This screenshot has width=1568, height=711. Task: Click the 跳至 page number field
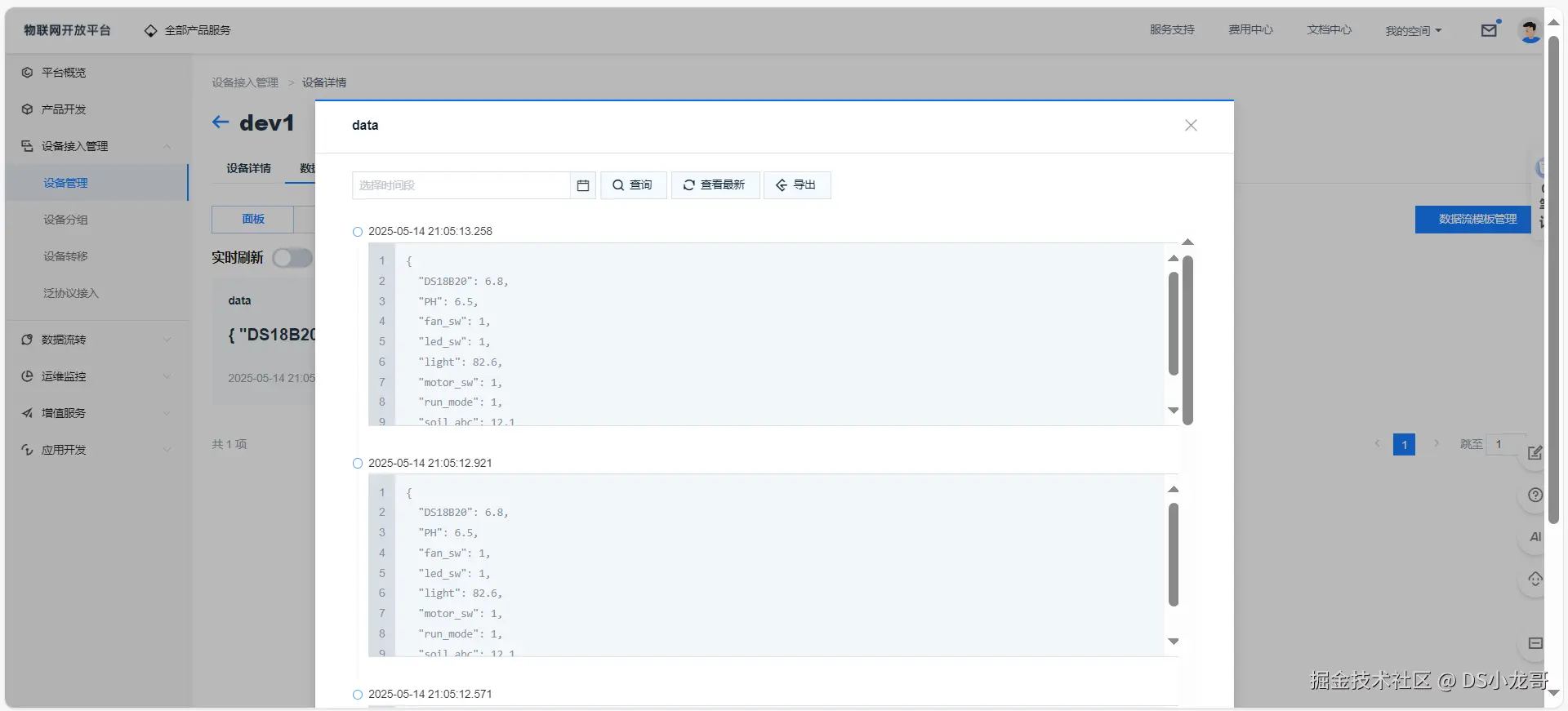pos(1506,444)
